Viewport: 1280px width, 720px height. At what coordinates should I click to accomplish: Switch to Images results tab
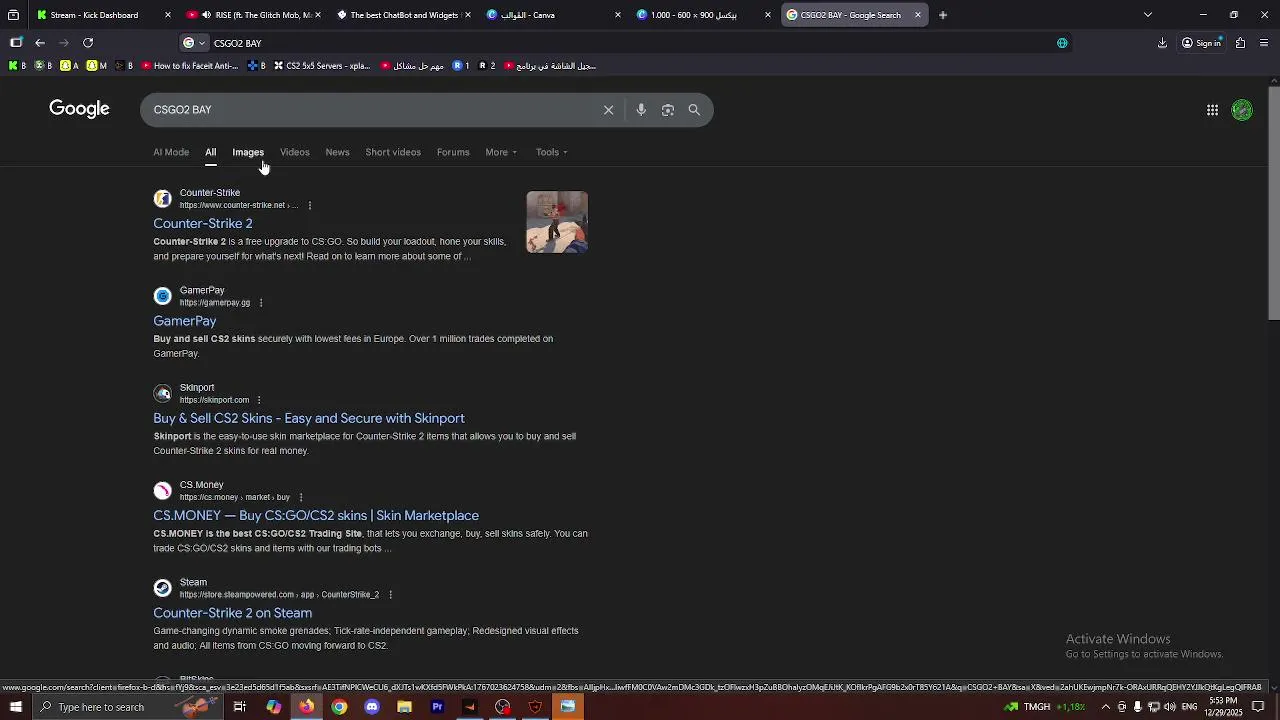[x=248, y=152]
